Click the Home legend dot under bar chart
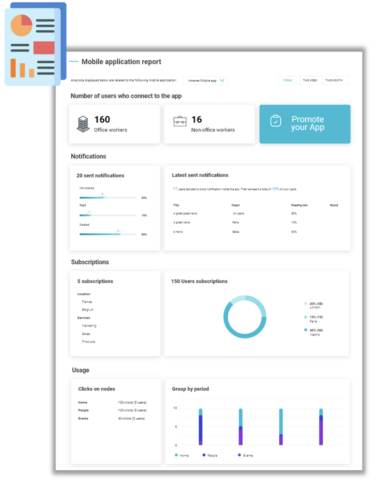Screen dimensions: 384x480 pyautogui.click(x=176, y=455)
